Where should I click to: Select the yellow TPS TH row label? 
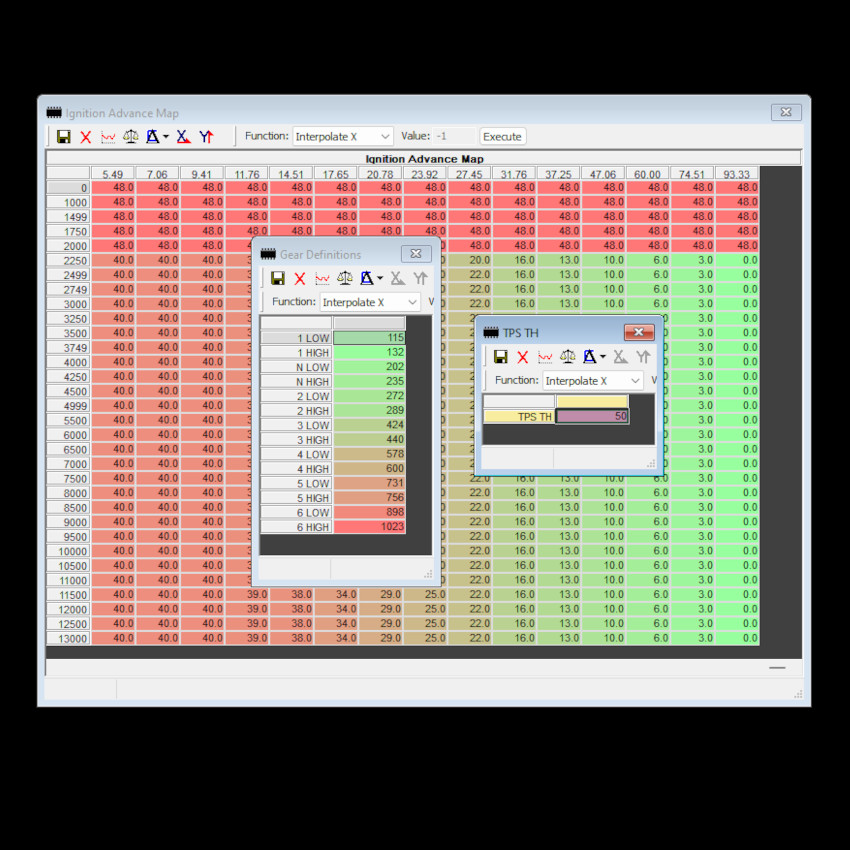point(518,416)
